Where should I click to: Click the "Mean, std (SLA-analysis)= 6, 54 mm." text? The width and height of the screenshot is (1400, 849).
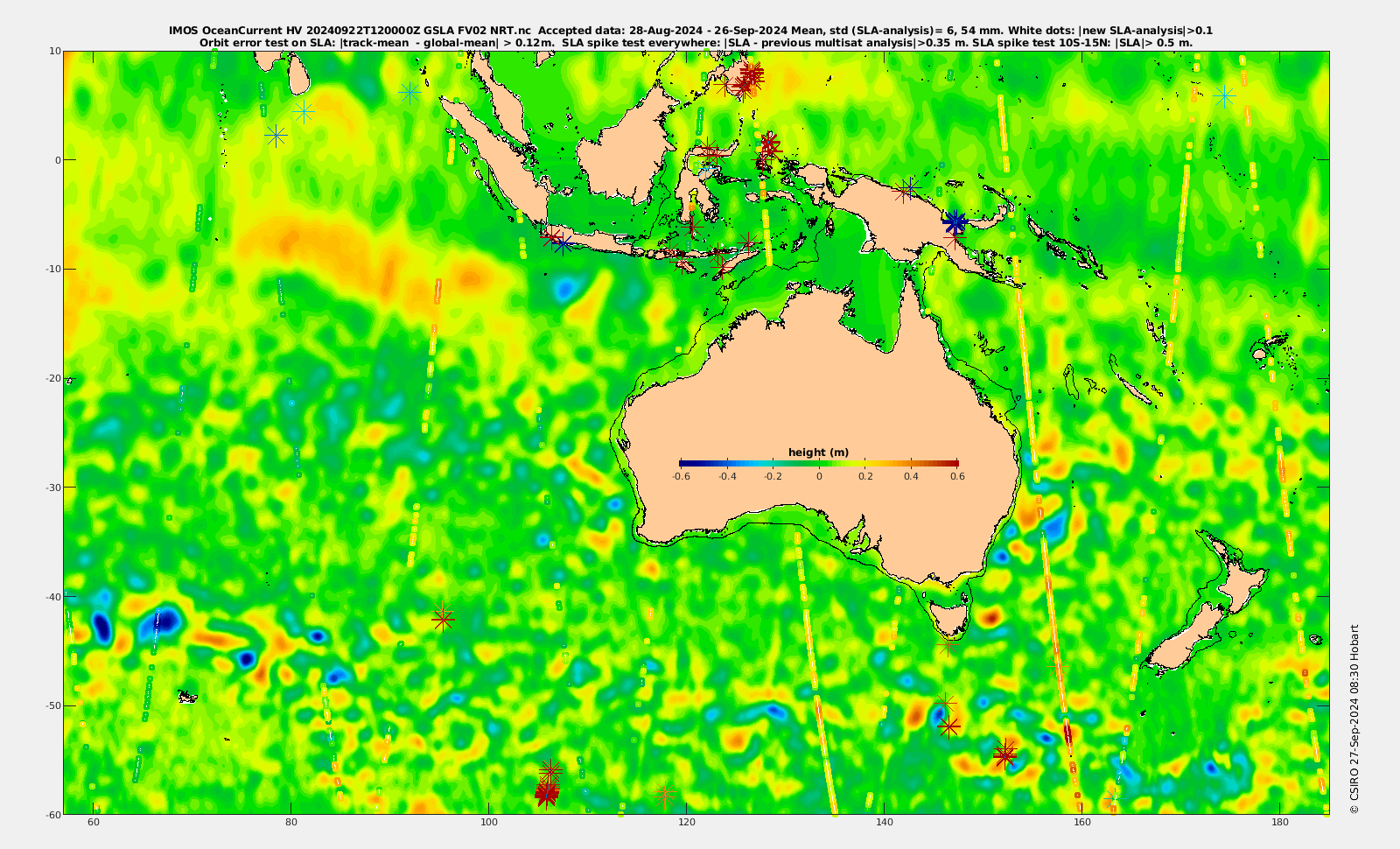pos(898,31)
